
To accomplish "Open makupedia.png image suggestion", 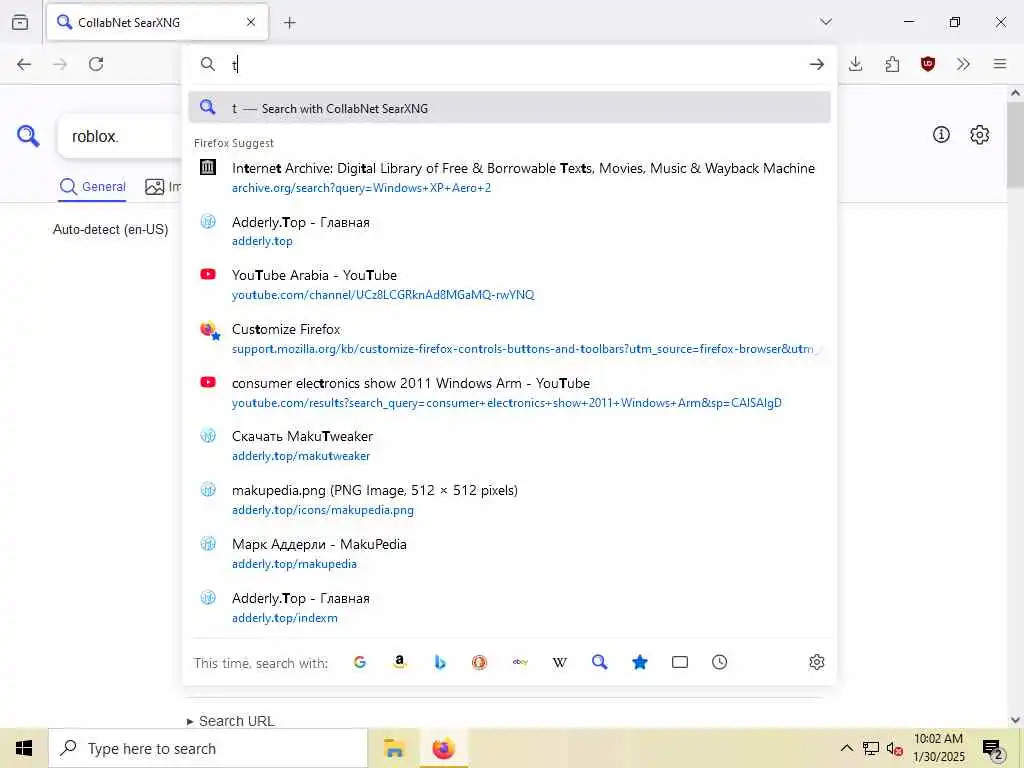I will tap(509, 500).
